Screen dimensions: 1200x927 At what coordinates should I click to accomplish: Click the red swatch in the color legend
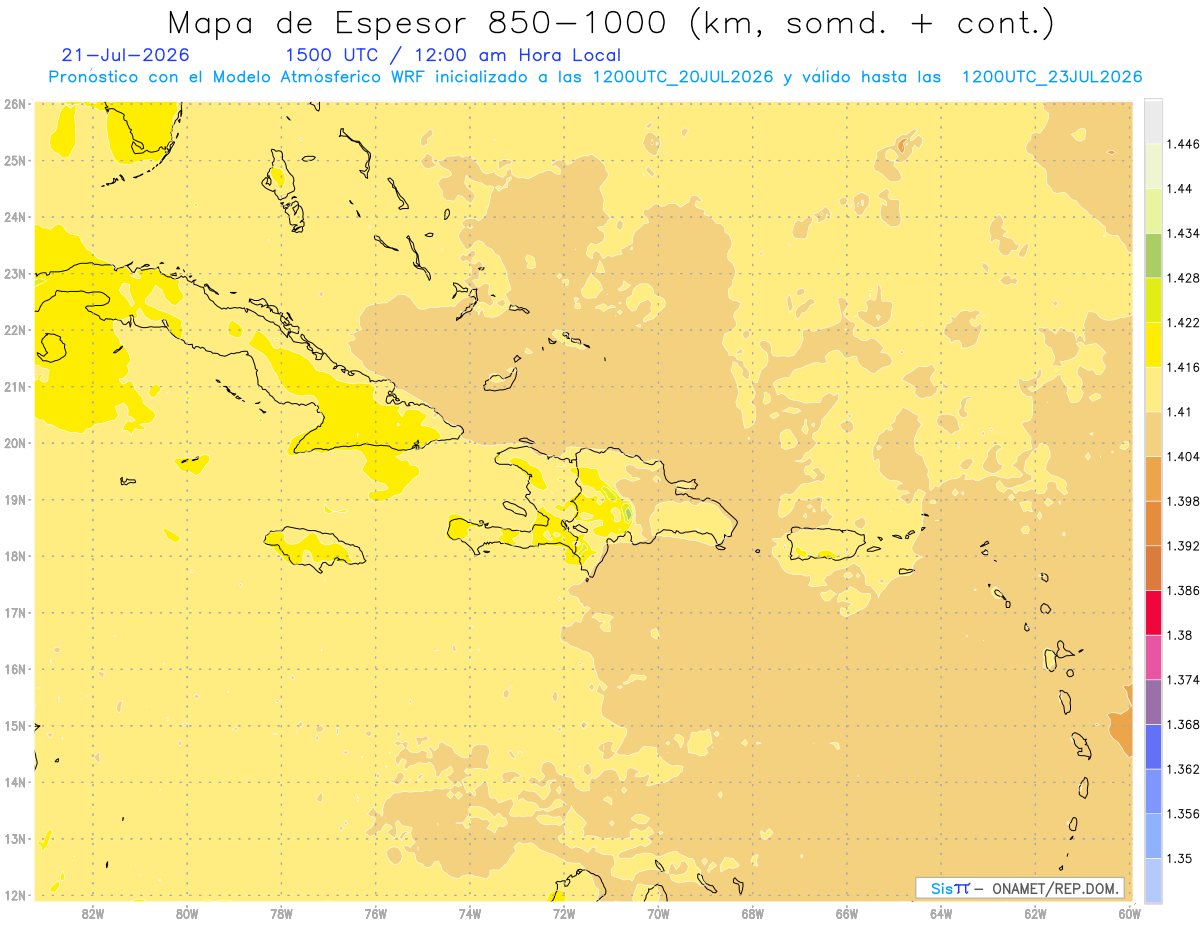pyautogui.click(x=1153, y=612)
